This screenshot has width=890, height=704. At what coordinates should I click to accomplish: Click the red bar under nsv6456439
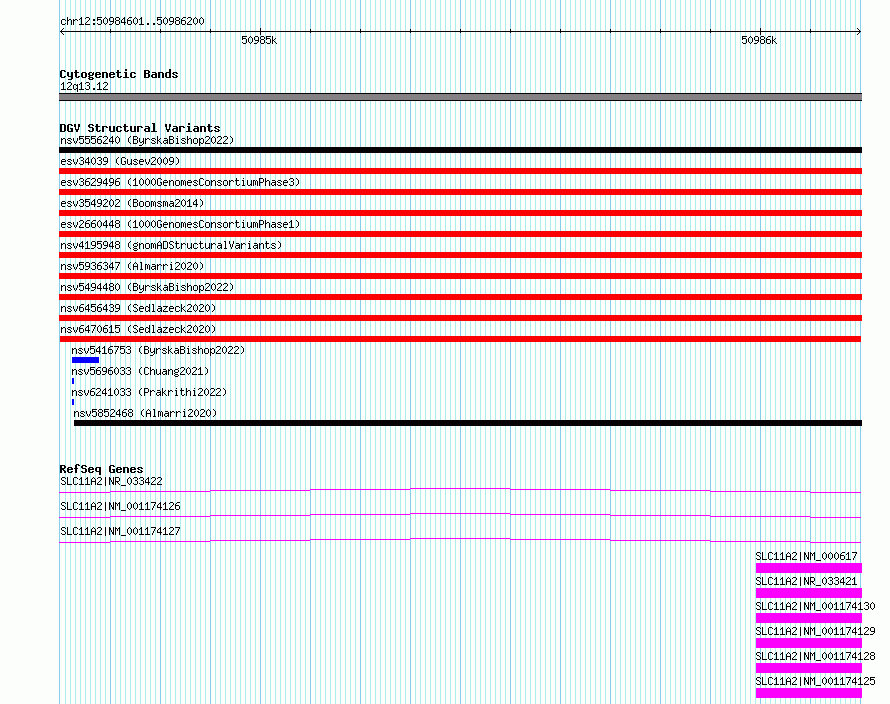pyautogui.click(x=460, y=318)
